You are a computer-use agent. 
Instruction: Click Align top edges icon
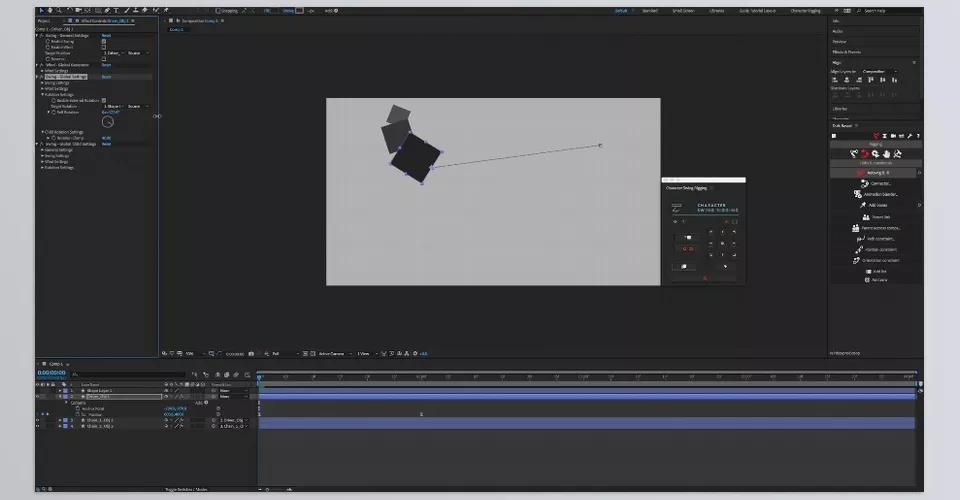click(871, 80)
